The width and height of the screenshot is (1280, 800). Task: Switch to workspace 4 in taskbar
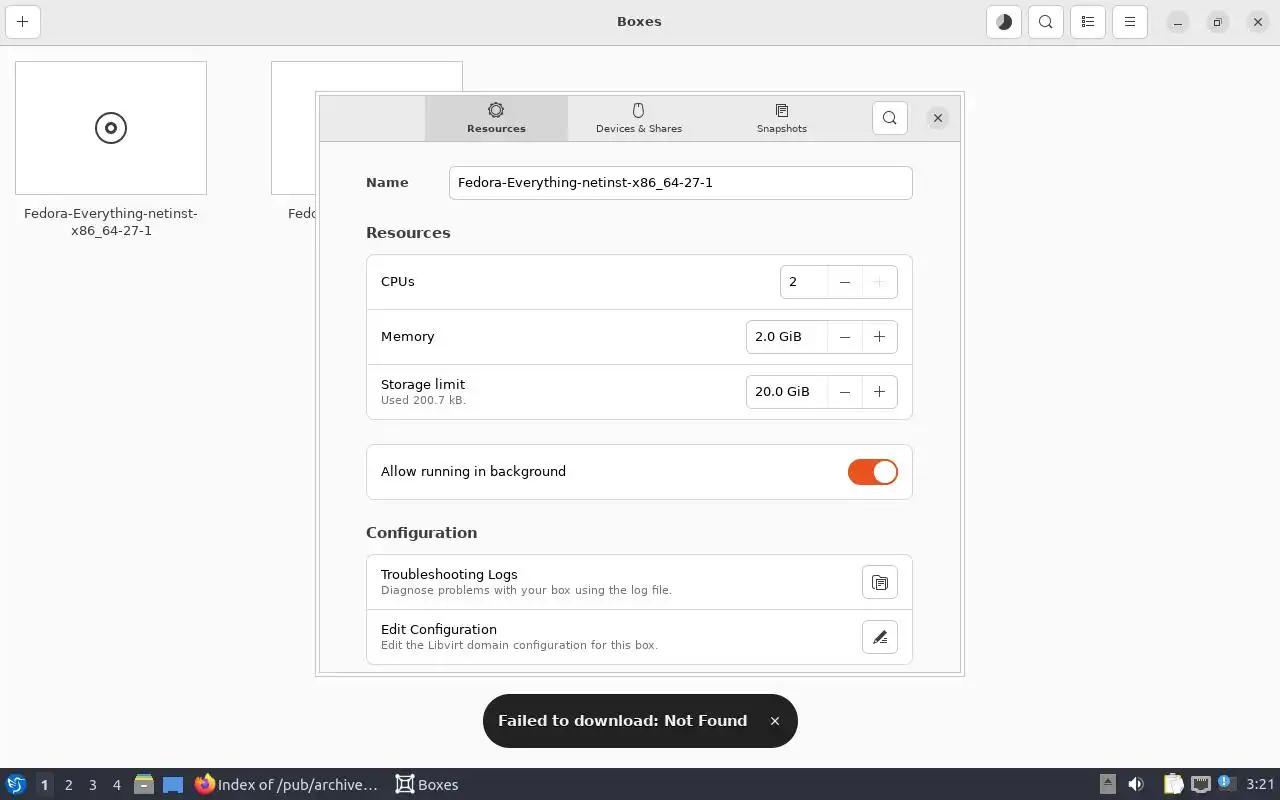pyautogui.click(x=116, y=785)
